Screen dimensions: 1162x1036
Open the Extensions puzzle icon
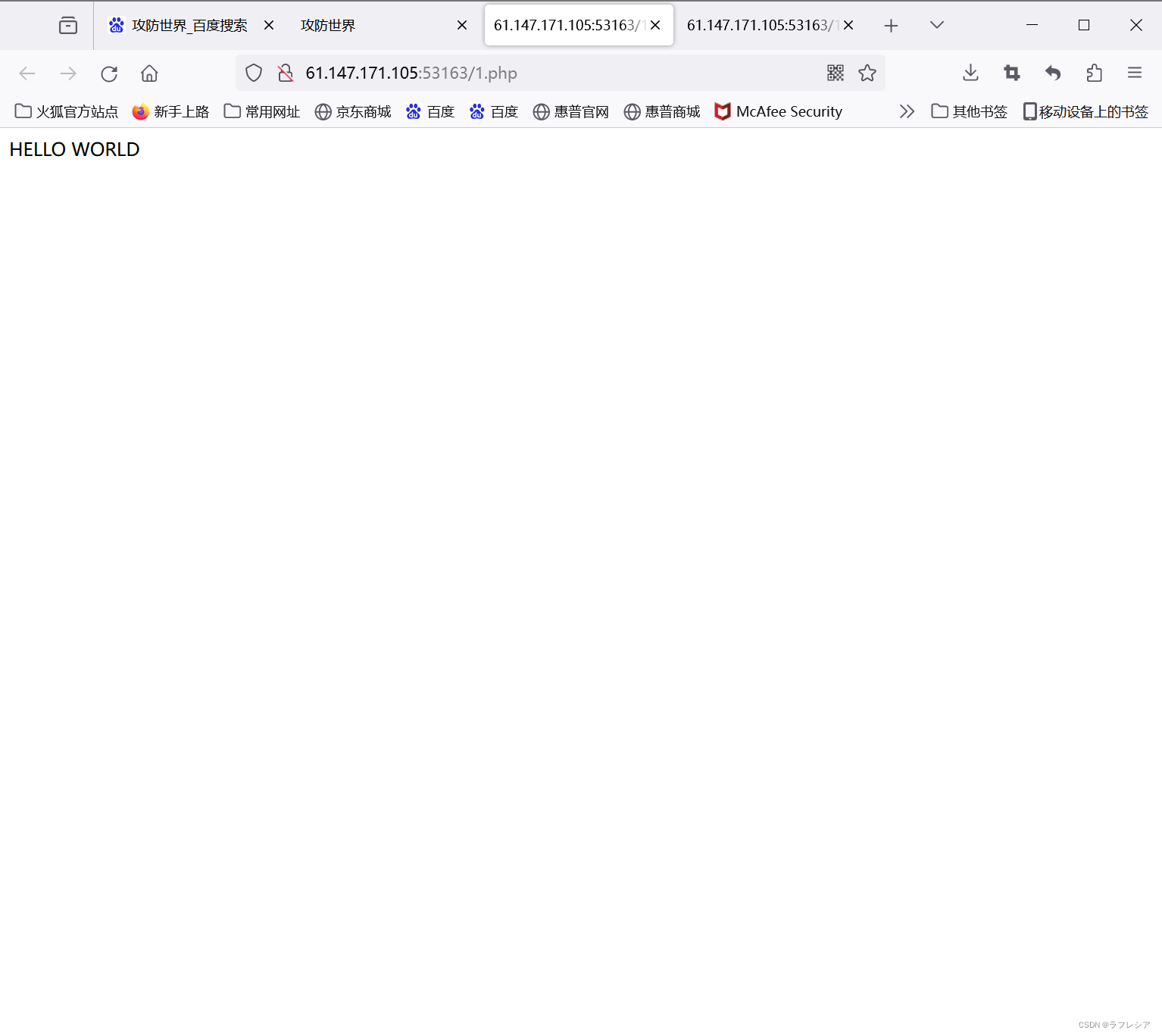pyautogui.click(x=1094, y=73)
